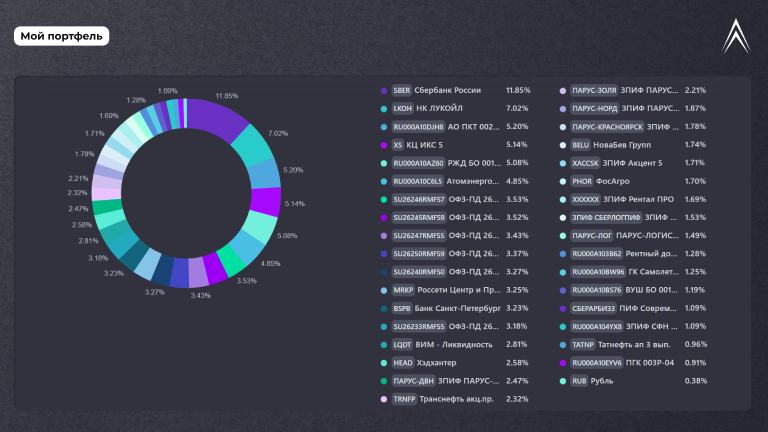Click the ПАРУС-КРАСНОЯРСК ticker badge
The height and width of the screenshot is (432, 768).
click(607, 127)
